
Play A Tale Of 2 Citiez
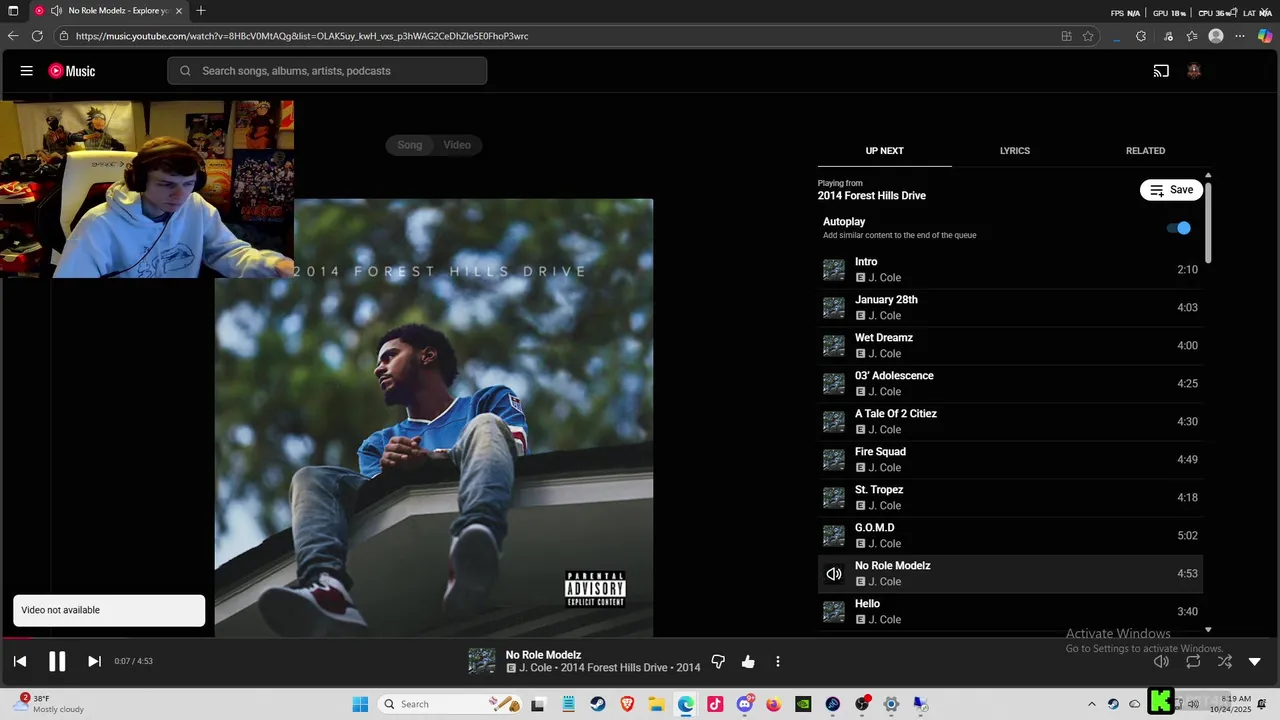coord(1010,422)
